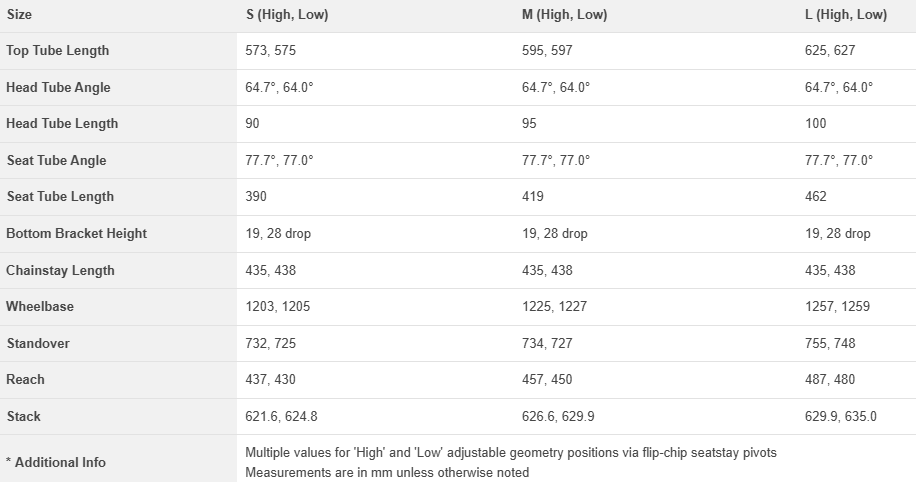Select the M (High, Low) column header
This screenshot has height=482, width=916.
pos(564,15)
